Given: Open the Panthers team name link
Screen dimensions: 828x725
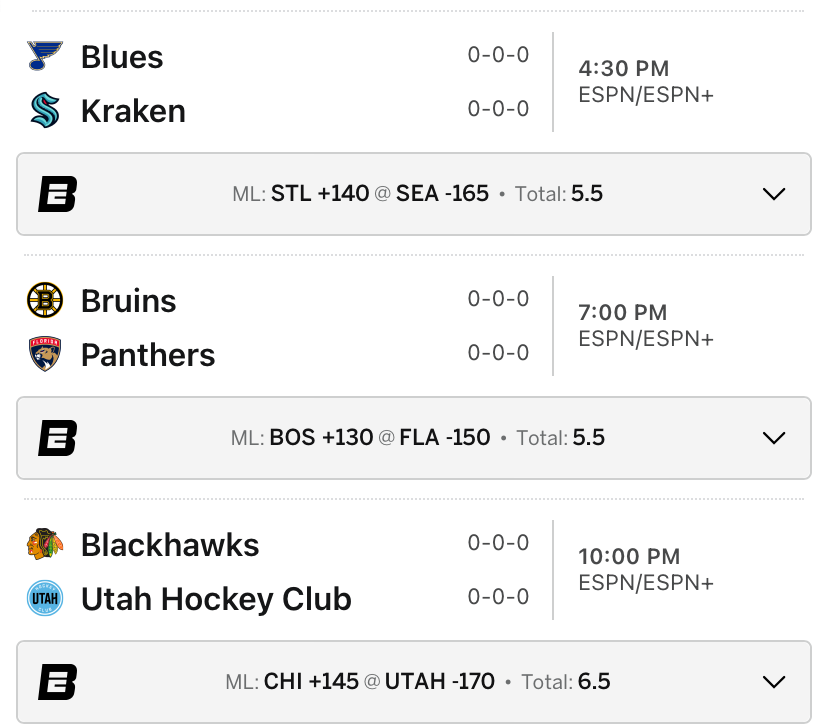Looking at the screenshot, I should coord(148,355).
